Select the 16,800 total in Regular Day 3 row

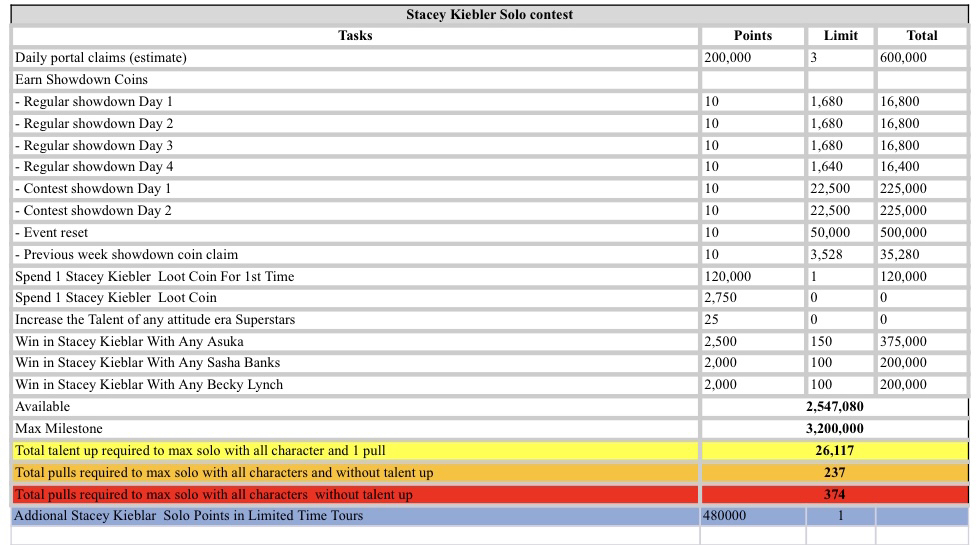[x=922, y=145]
